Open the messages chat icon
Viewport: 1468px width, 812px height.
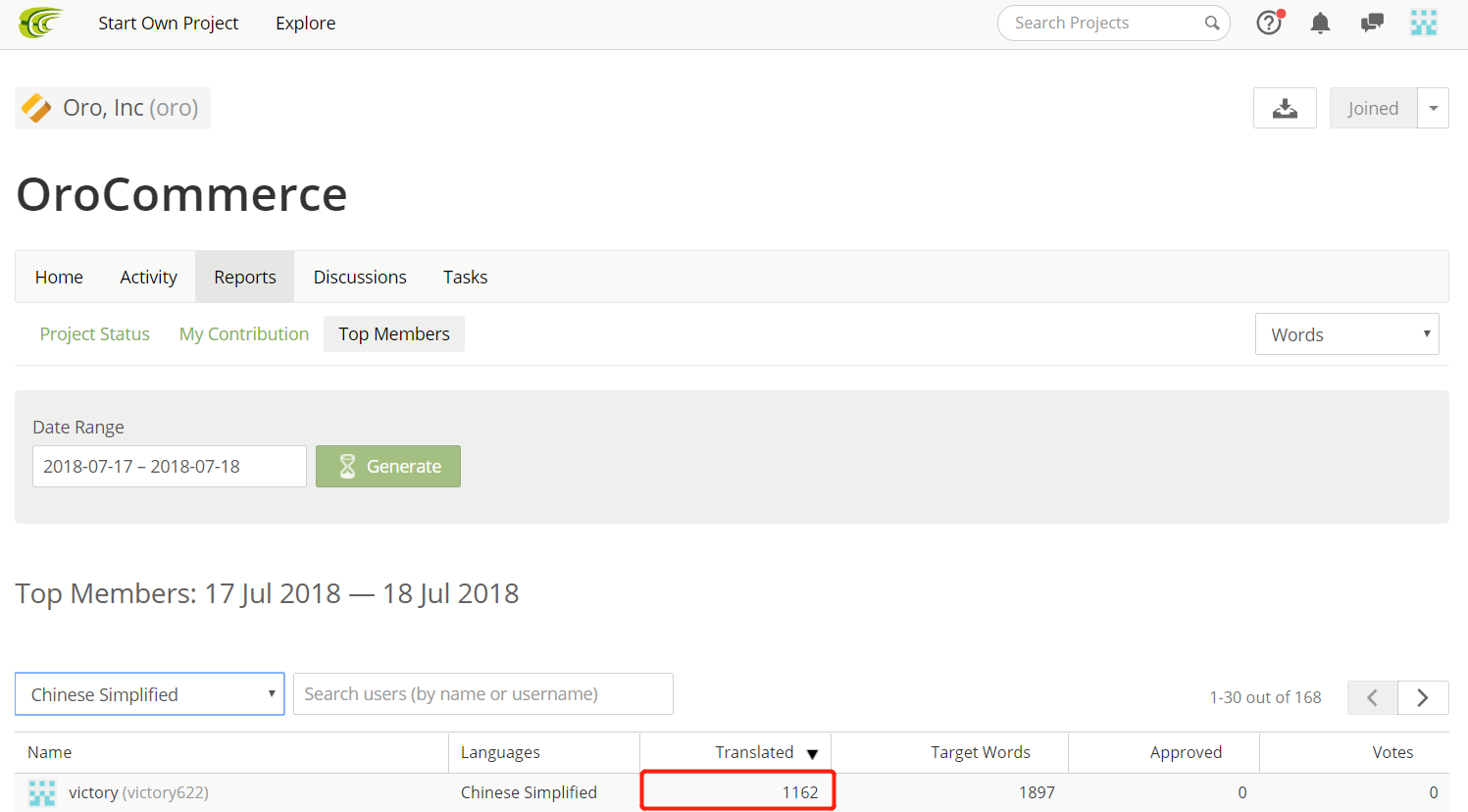[x=1372, y=23]
